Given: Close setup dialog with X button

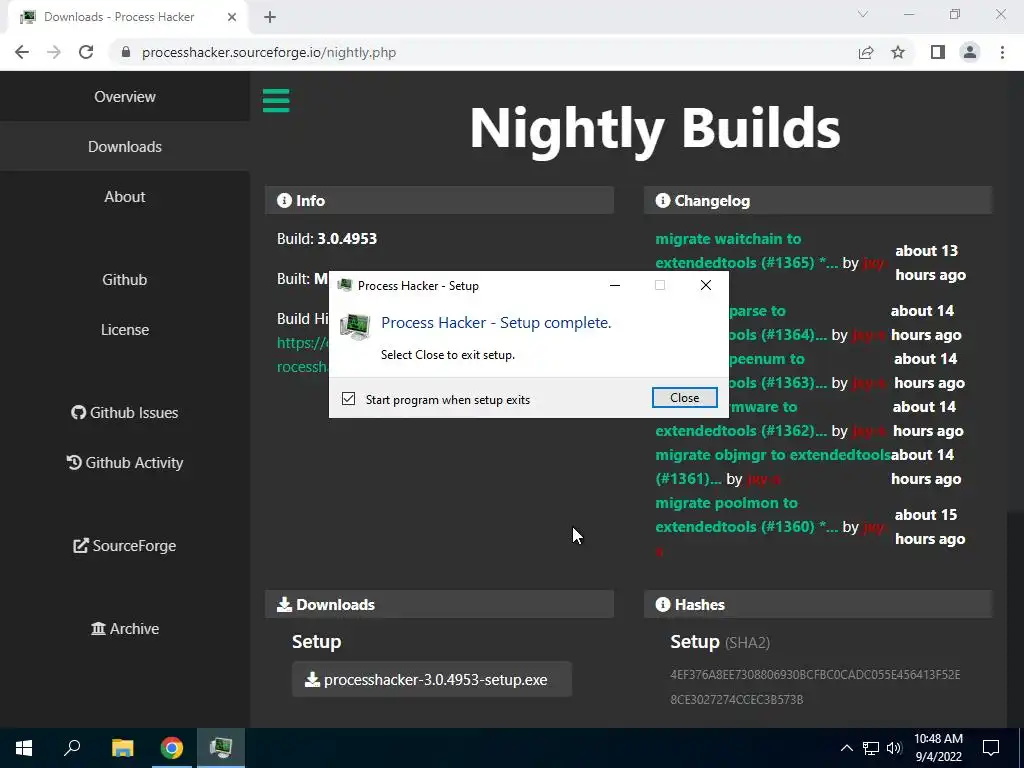Looking at the screenshot, I should [705, 285].
